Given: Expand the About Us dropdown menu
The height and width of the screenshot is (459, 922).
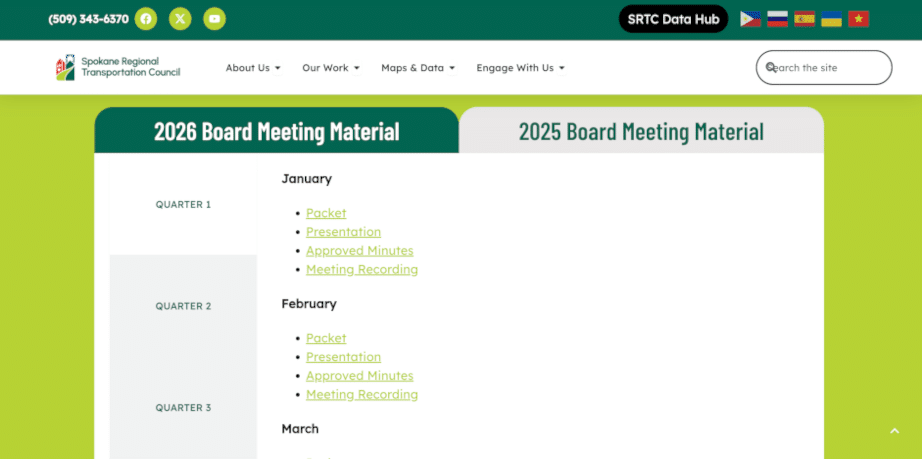Looking at the screenshot, I should 252,68.
